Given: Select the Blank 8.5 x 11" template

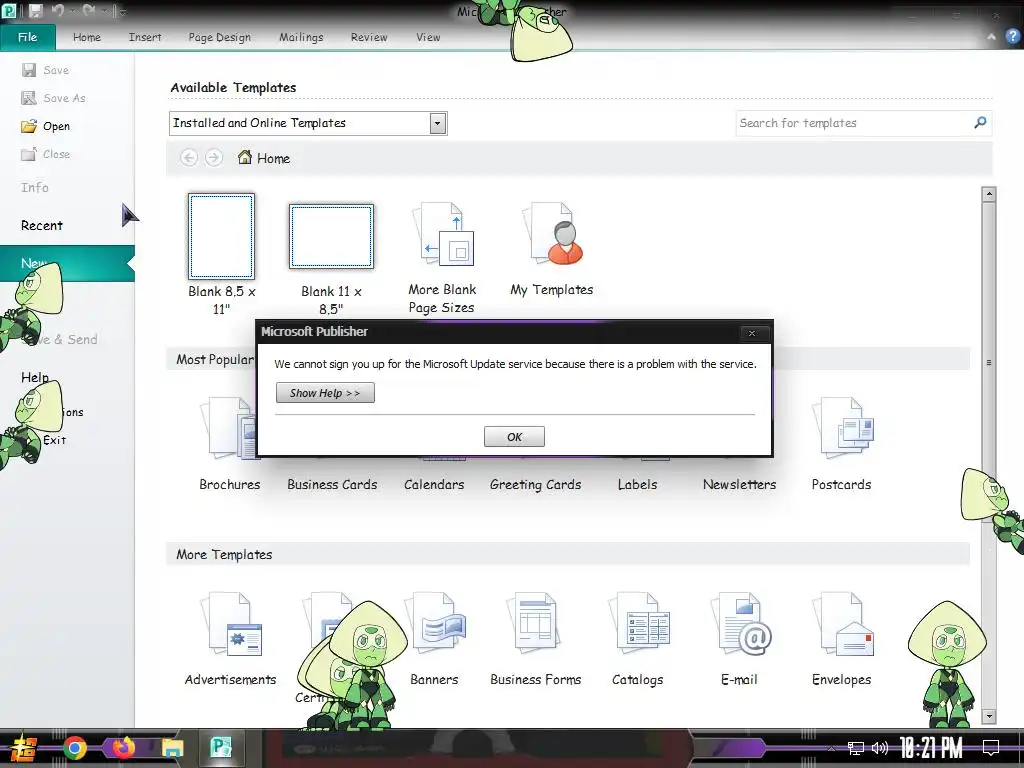Looking at the screenshot, I should [x=221, y=236].
